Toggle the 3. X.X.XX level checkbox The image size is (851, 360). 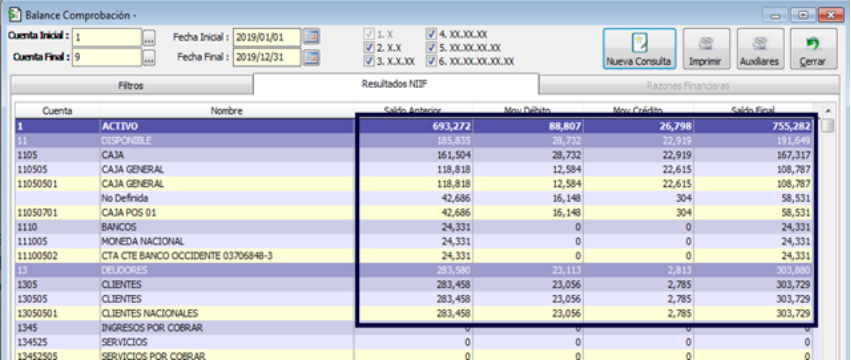369,61
